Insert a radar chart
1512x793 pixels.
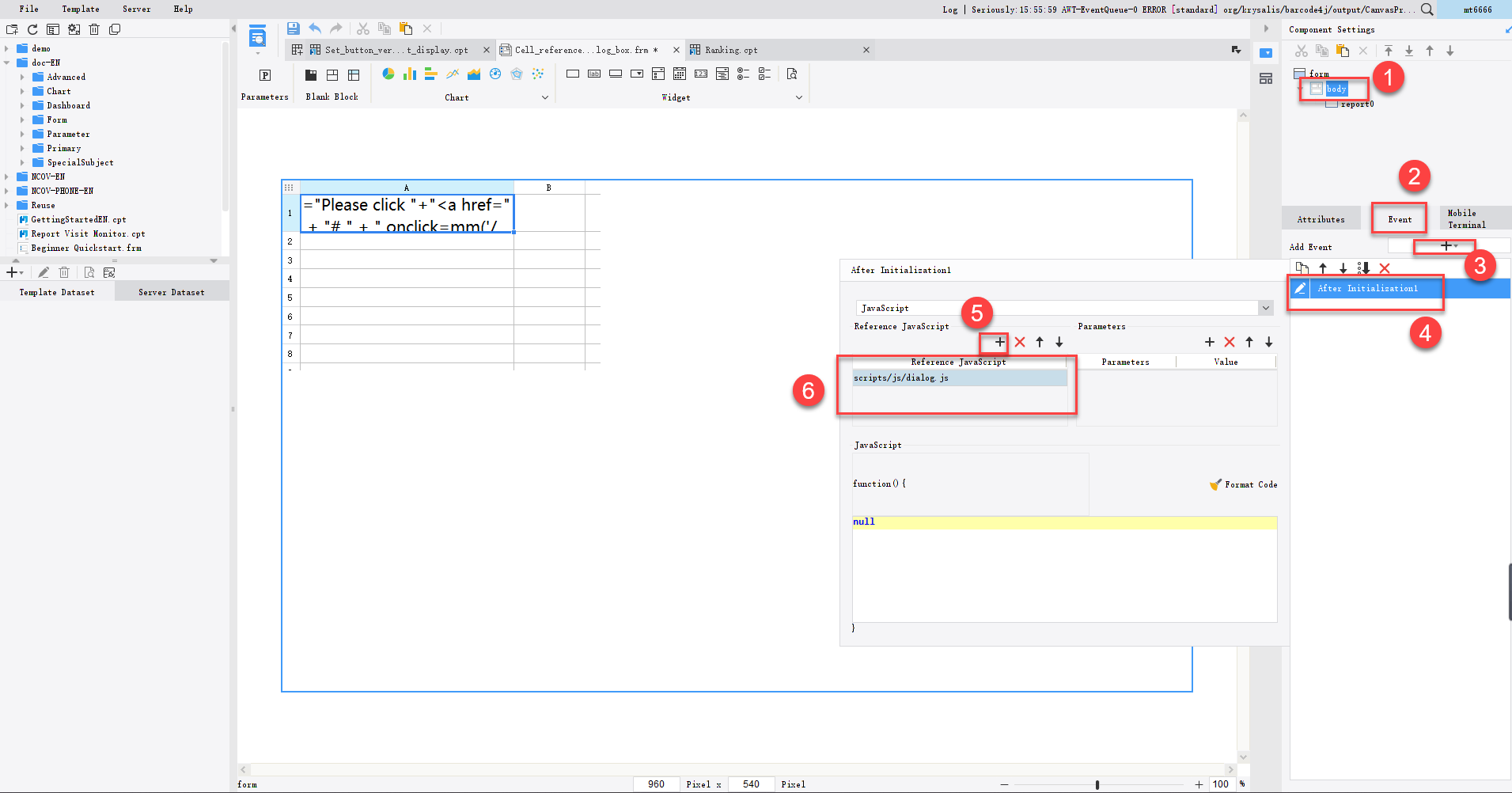[x=517, y=74]
